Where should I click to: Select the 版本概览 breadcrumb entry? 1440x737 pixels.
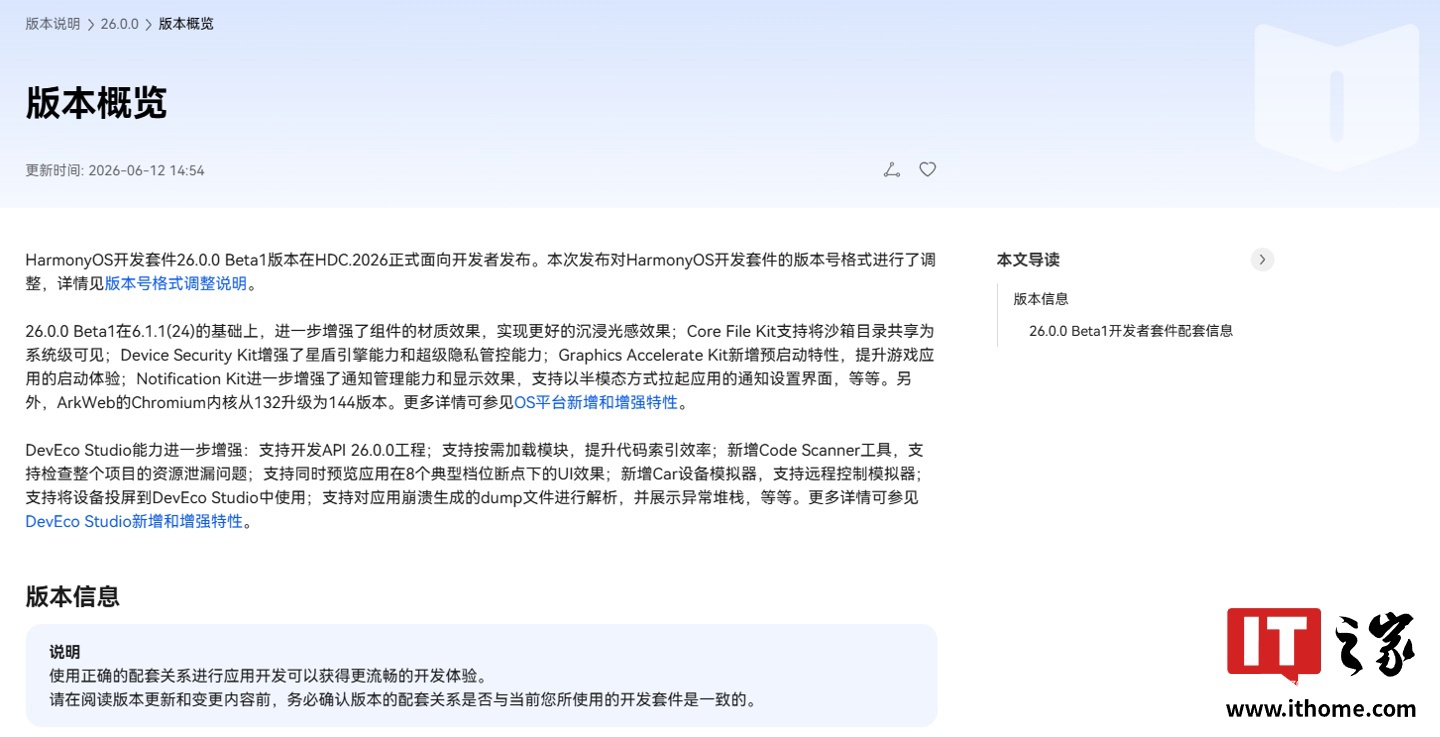(186, 24)
